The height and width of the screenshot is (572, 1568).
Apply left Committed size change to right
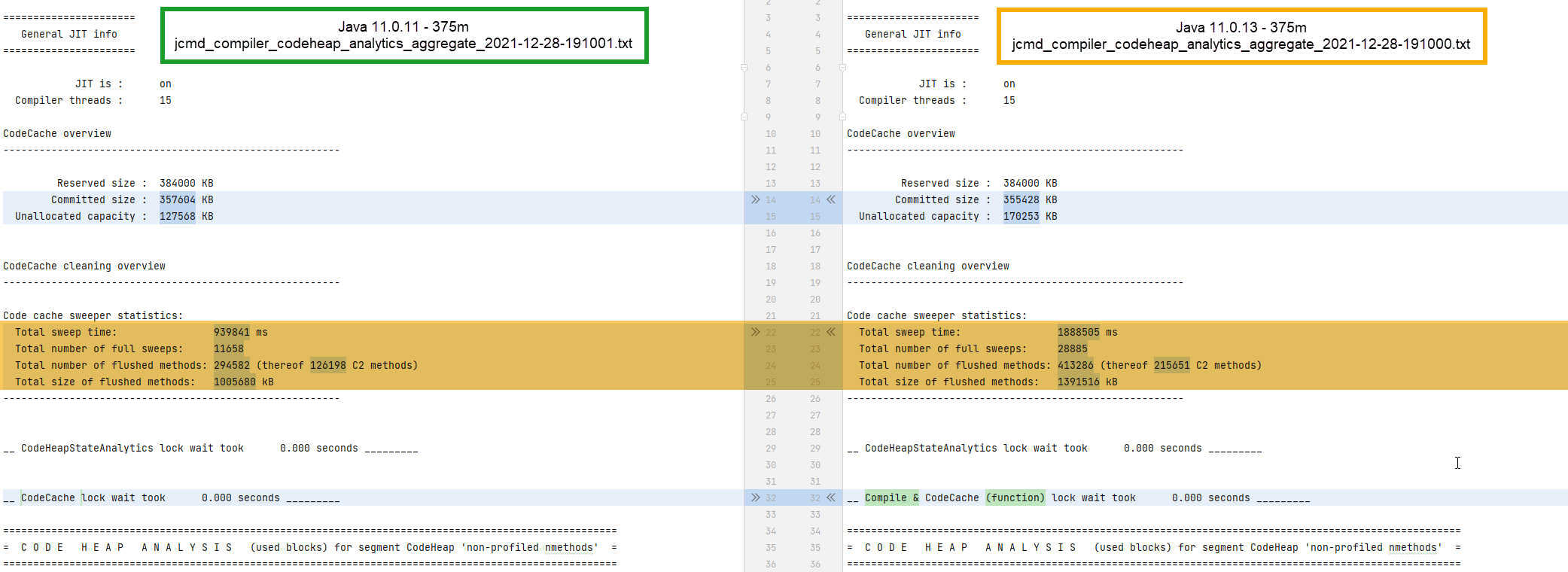pos(755,199)
